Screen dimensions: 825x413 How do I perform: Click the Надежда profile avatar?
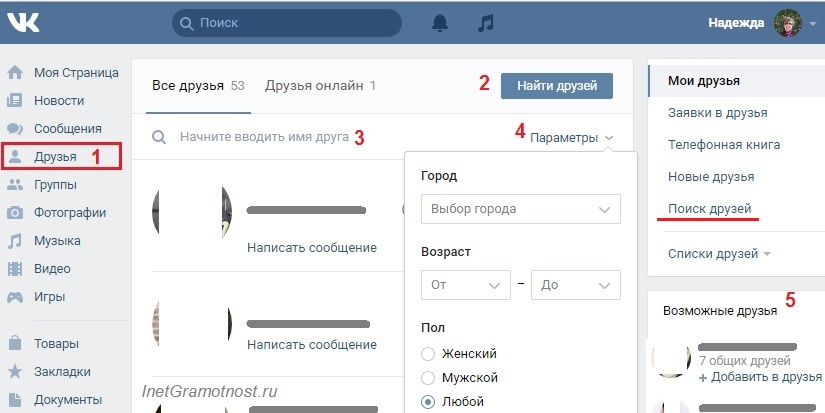[788, 23]
